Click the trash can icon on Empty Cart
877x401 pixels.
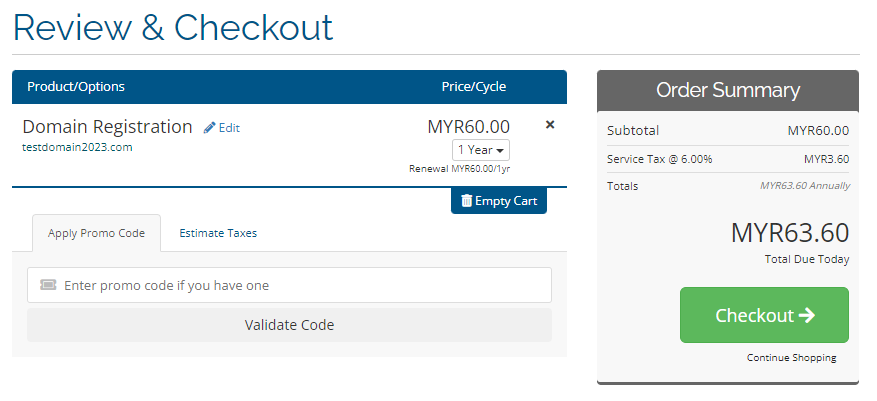point(466,201)
